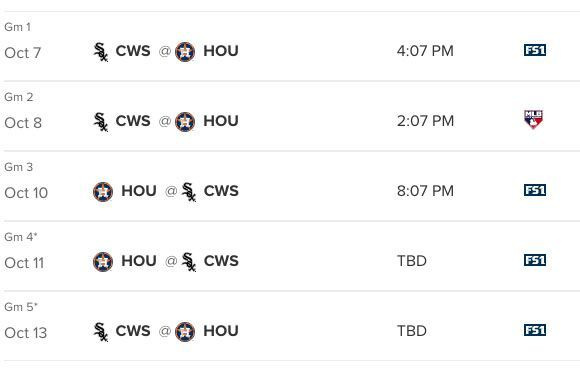Click the FS1 logo in Oct 10 row

tap(535, 190)
